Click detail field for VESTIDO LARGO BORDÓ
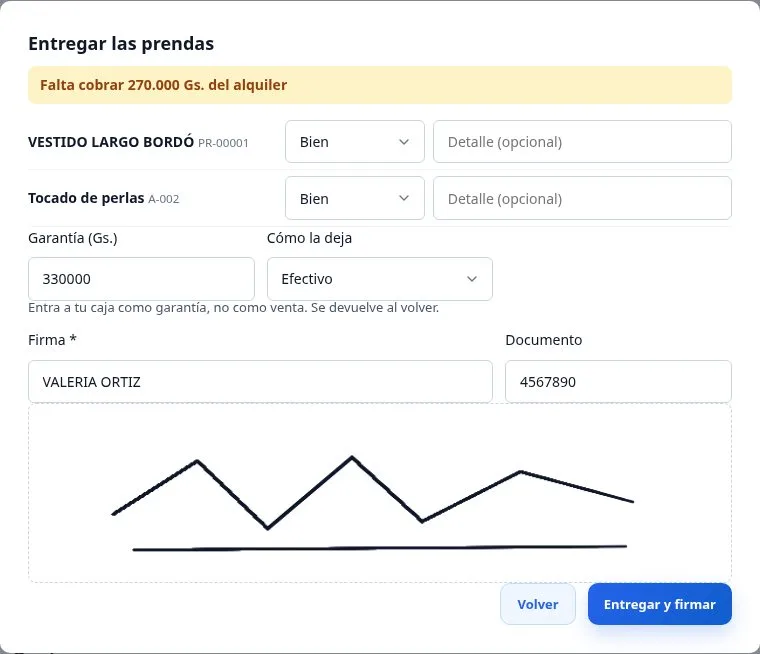The width and height of the screenshot is (760, 654). tap(582, 142)
